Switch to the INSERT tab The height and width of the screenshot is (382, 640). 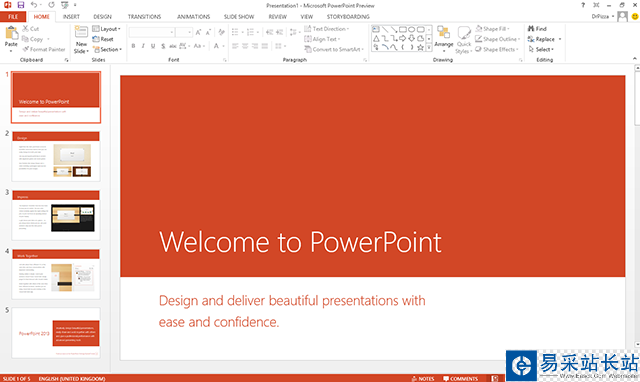pos(71,17)
